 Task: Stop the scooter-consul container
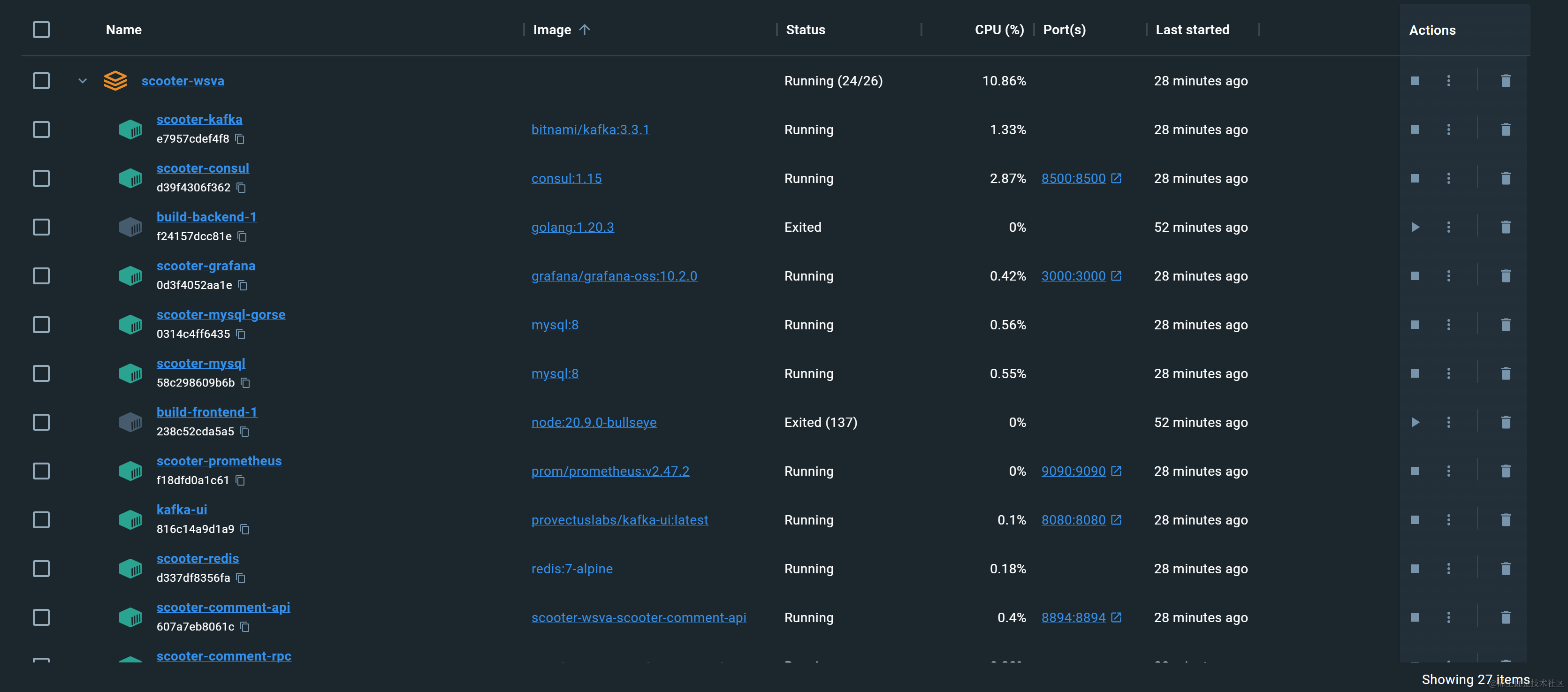[x=1415, y=178]
